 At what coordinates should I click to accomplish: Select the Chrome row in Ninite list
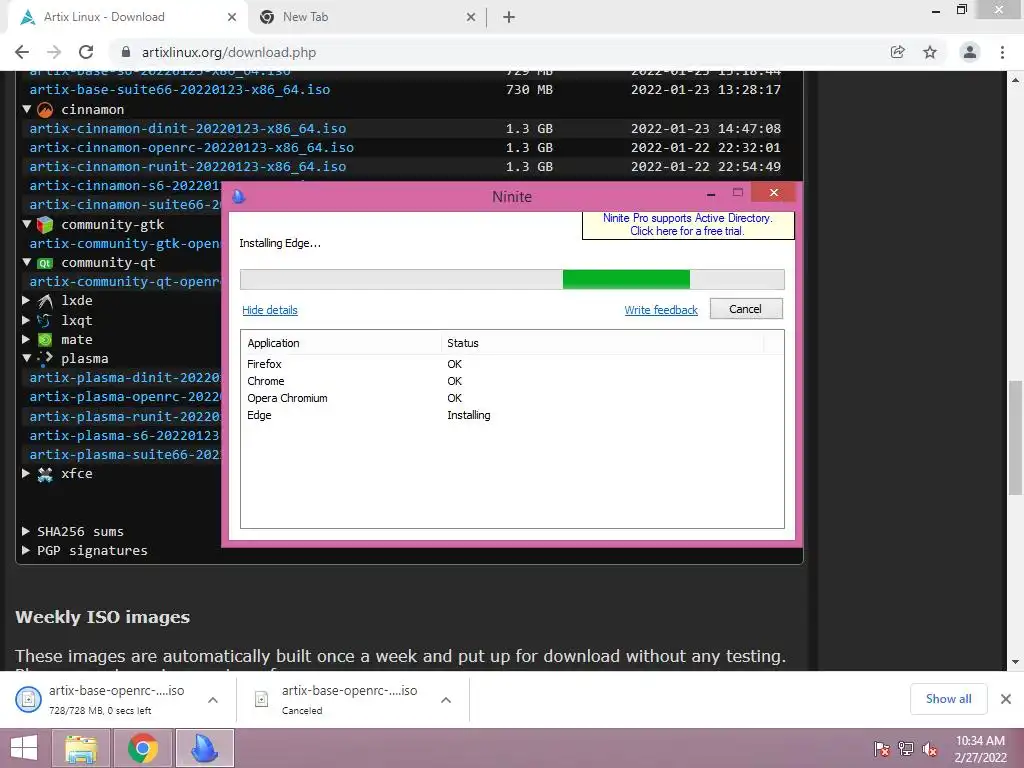pyautogui.click(x=512, y=381)
